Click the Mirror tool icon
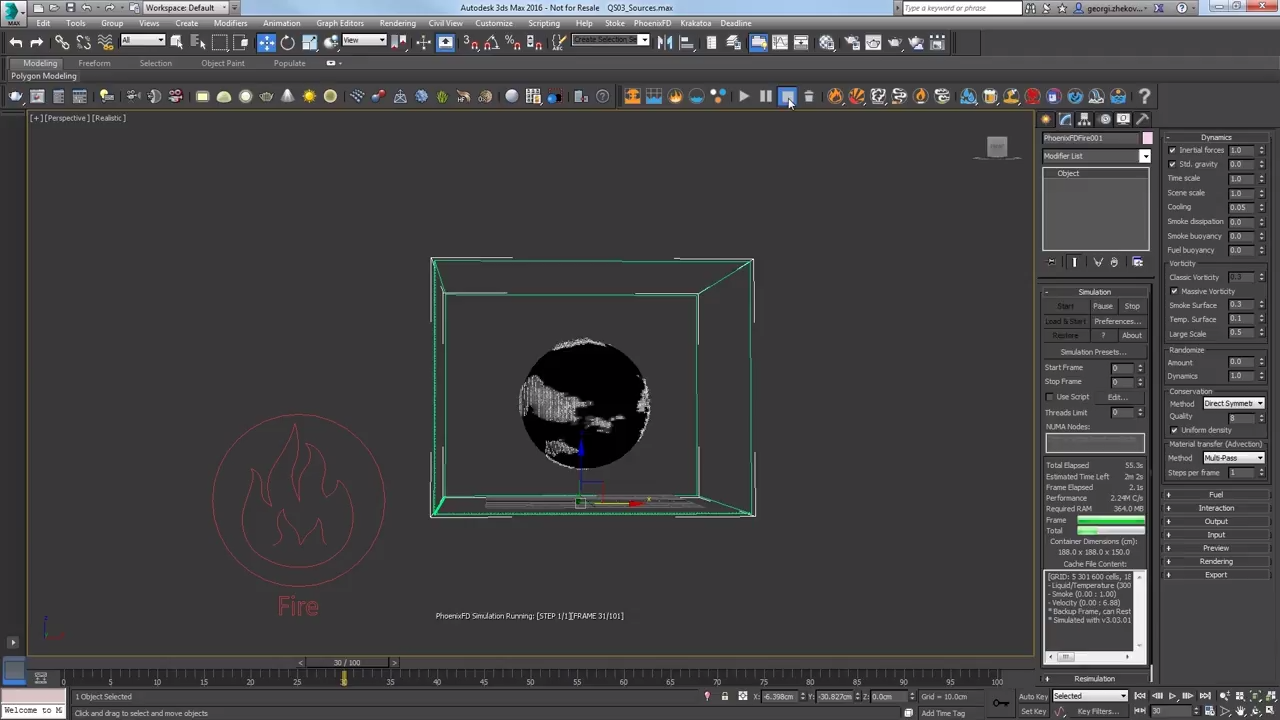This screenshot has width=1280, height=720. [x=665, y=43]
